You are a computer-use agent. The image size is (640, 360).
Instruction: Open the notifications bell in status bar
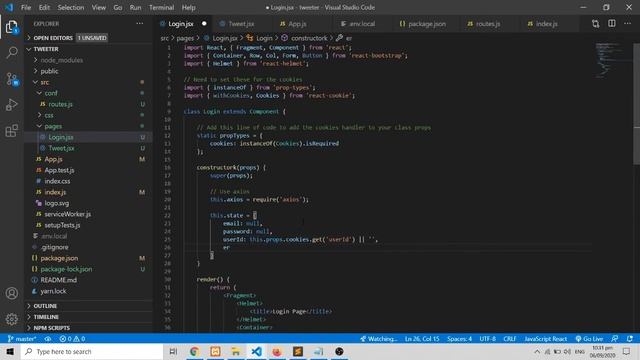(x=630, y=339)
